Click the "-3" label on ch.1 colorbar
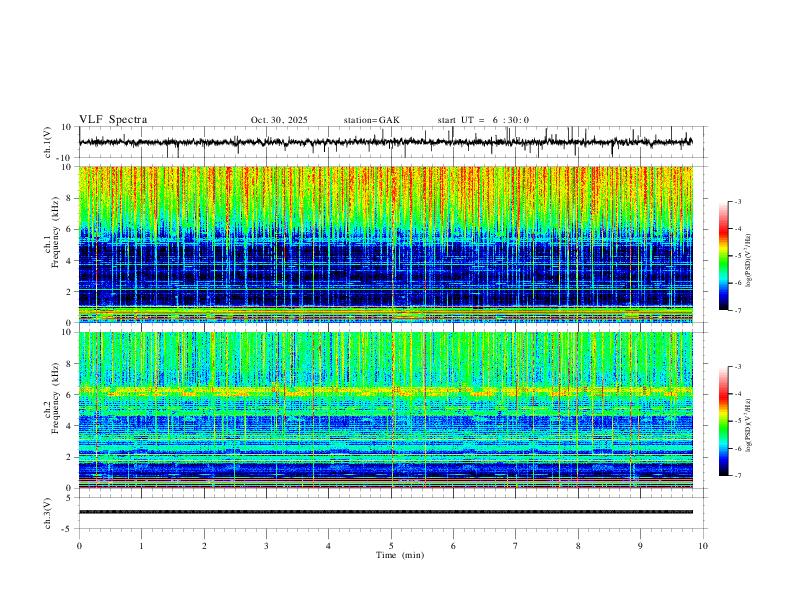792x612 pixels. click(737, 201)
